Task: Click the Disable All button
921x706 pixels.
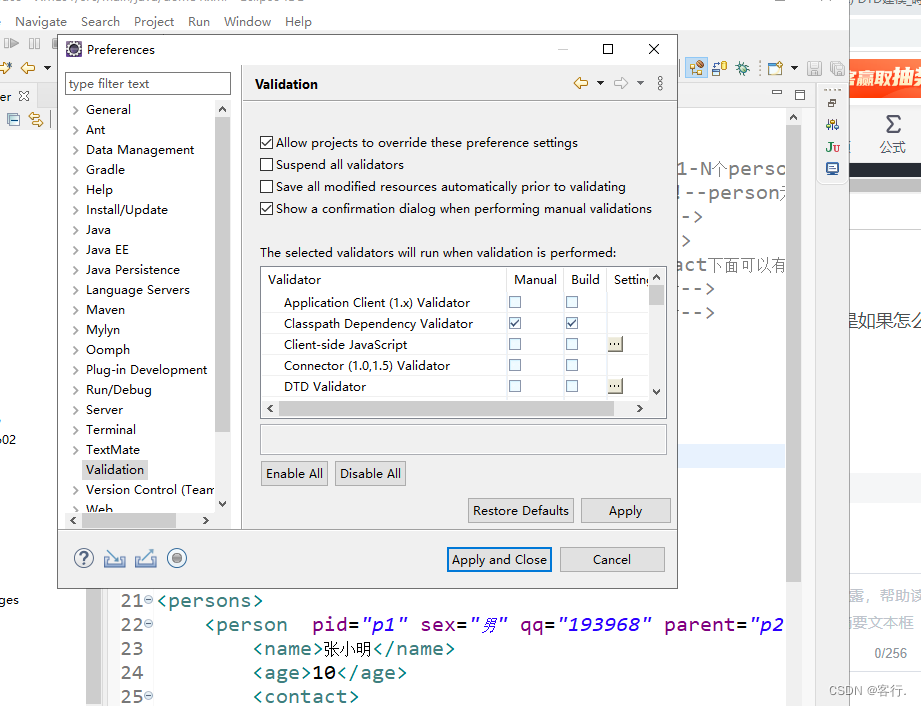Action: 370,473
